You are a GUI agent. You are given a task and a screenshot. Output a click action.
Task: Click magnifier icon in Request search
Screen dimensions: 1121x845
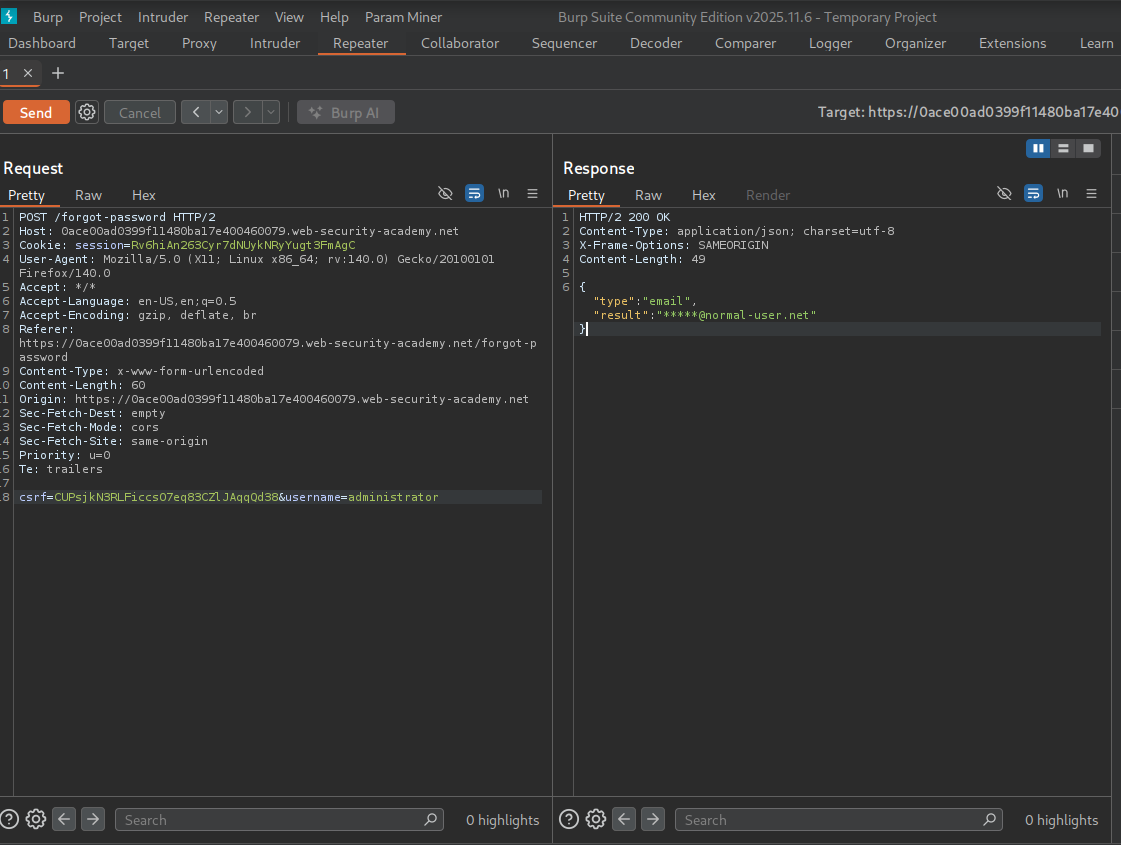pyautogui.click(x=430, y=819)
